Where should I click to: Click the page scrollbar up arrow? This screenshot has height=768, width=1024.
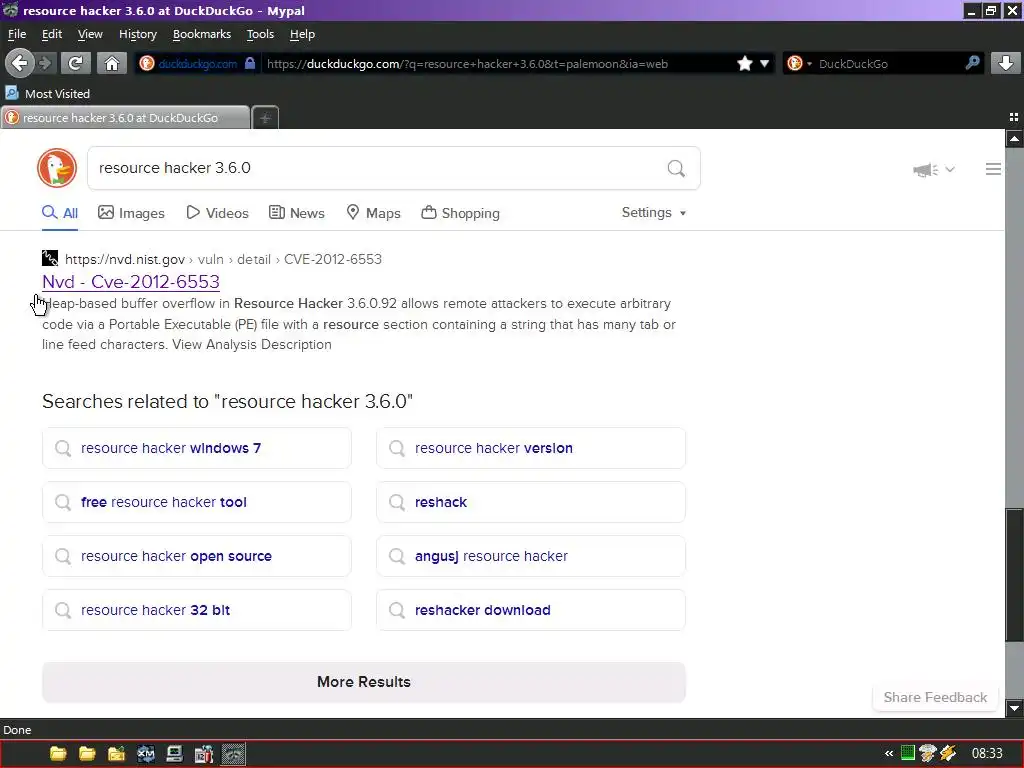[1014, 138]
